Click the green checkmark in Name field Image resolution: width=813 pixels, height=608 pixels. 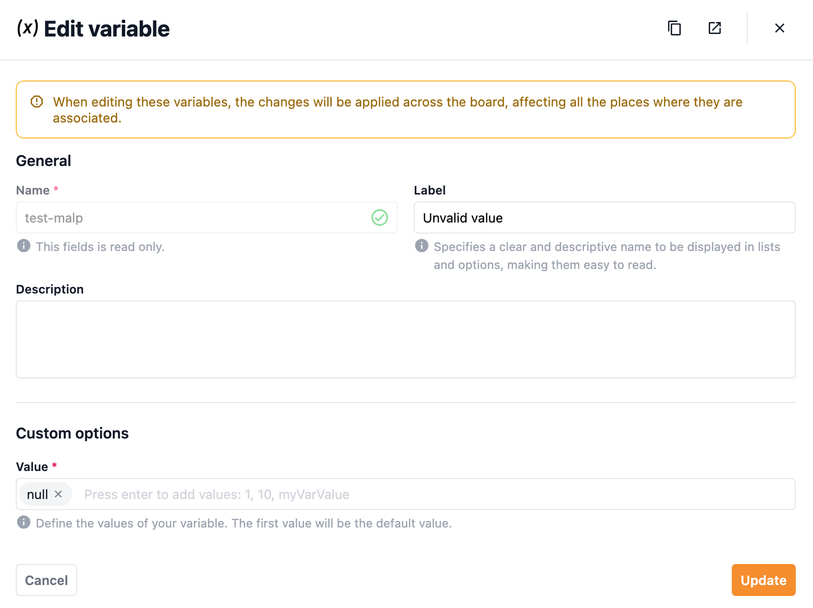coord(379,218)
